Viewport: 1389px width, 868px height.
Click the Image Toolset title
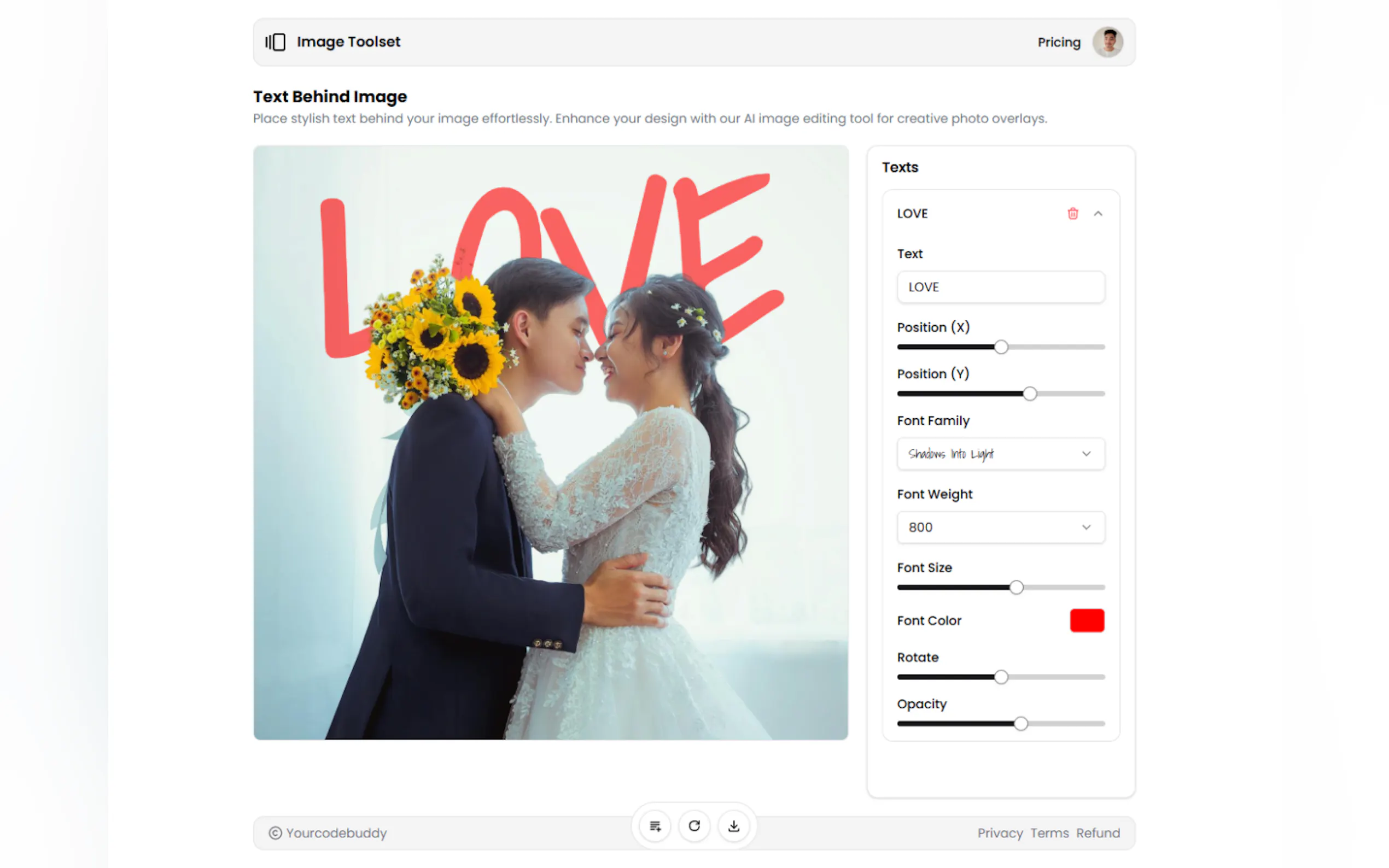click(x=348, y=42)
